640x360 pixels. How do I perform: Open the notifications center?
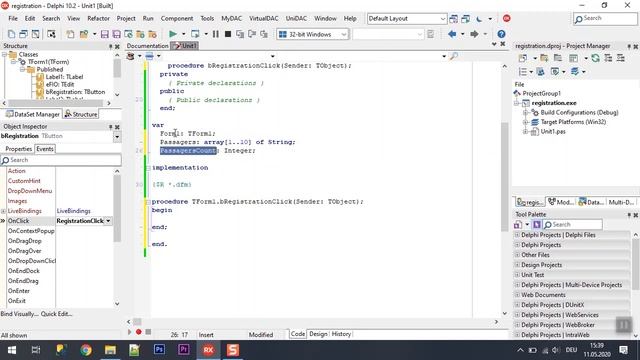coord(623,350)
